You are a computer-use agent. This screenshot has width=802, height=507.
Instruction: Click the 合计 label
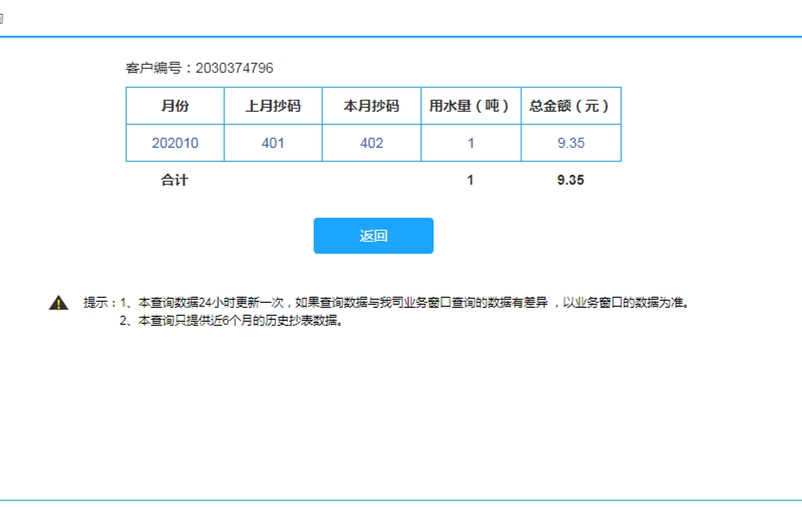coord(174,180)
